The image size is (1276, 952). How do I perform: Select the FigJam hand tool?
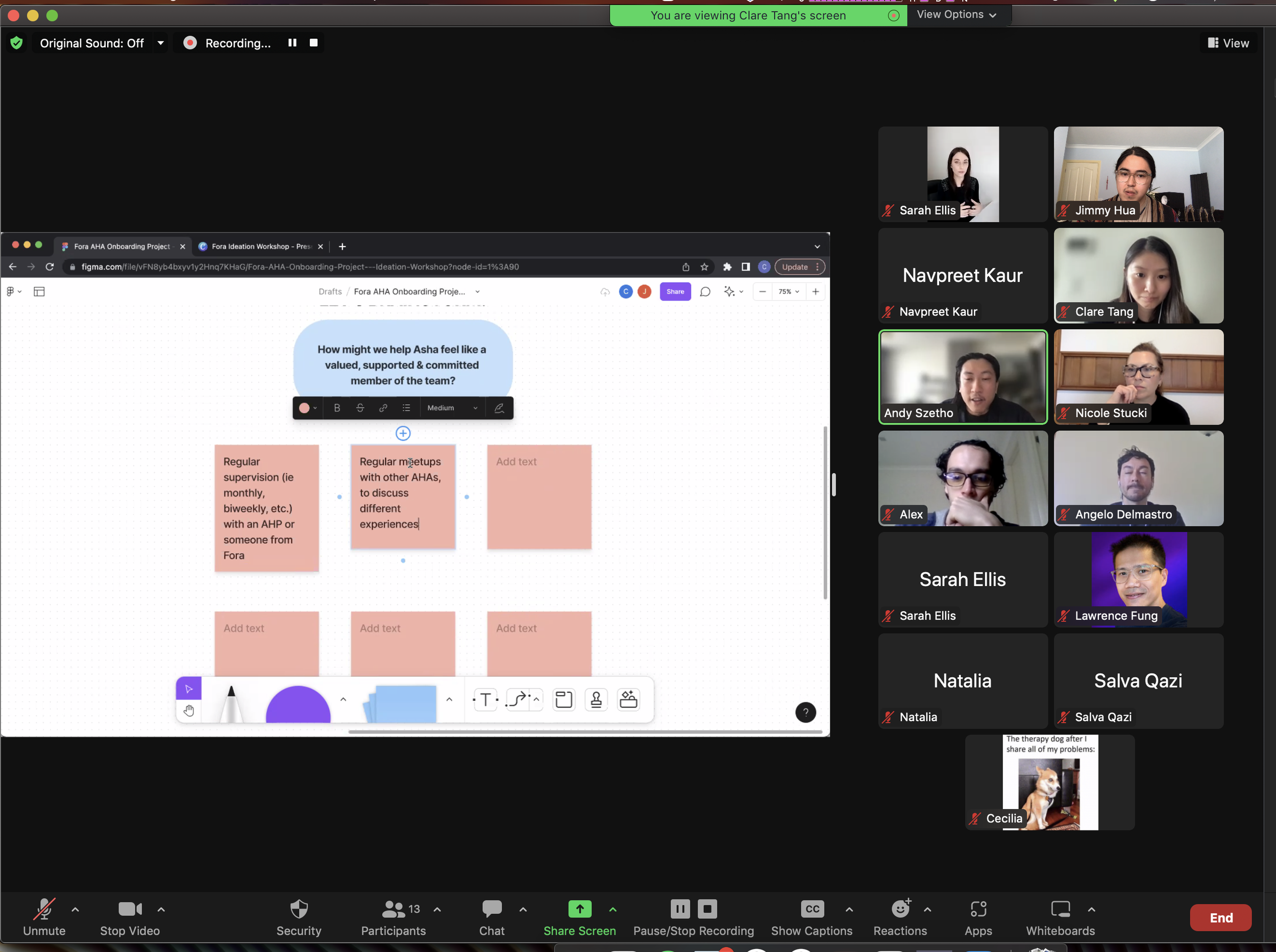coord(189,711)
